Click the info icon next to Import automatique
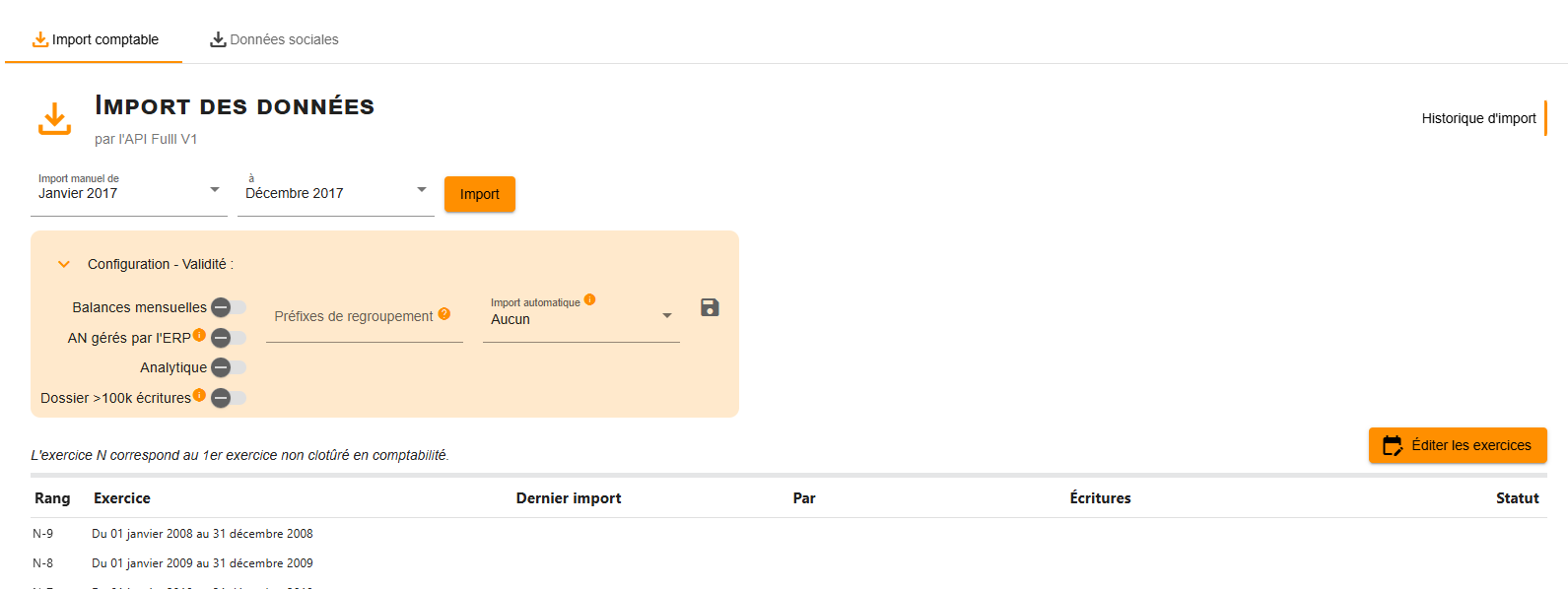This screenshot has width=1568, height=589. coord(589,299)
